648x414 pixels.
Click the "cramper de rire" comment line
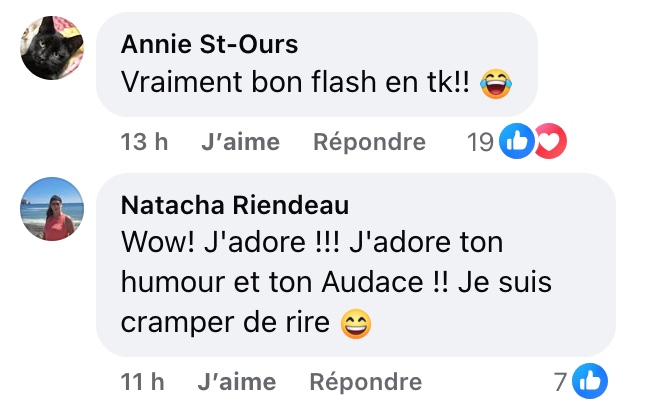point(225,323)
